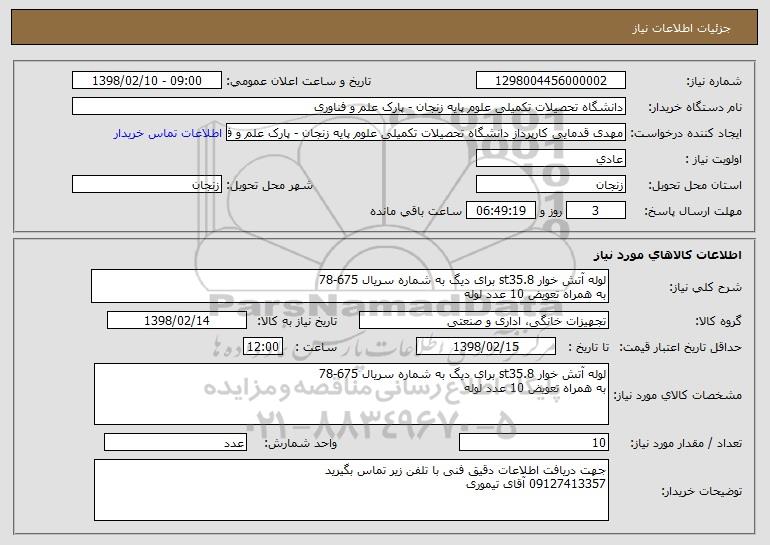Click the label واحد شمارش
Screen dimensions: 770x545
click(301, 444)
